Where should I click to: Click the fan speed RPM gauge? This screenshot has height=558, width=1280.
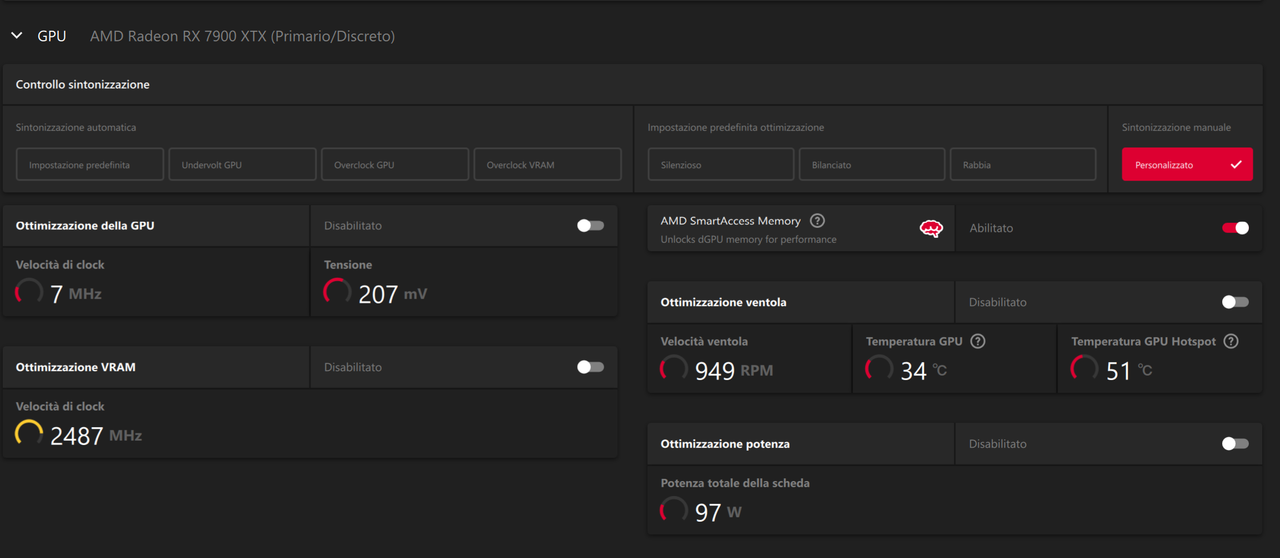point(674,370)
